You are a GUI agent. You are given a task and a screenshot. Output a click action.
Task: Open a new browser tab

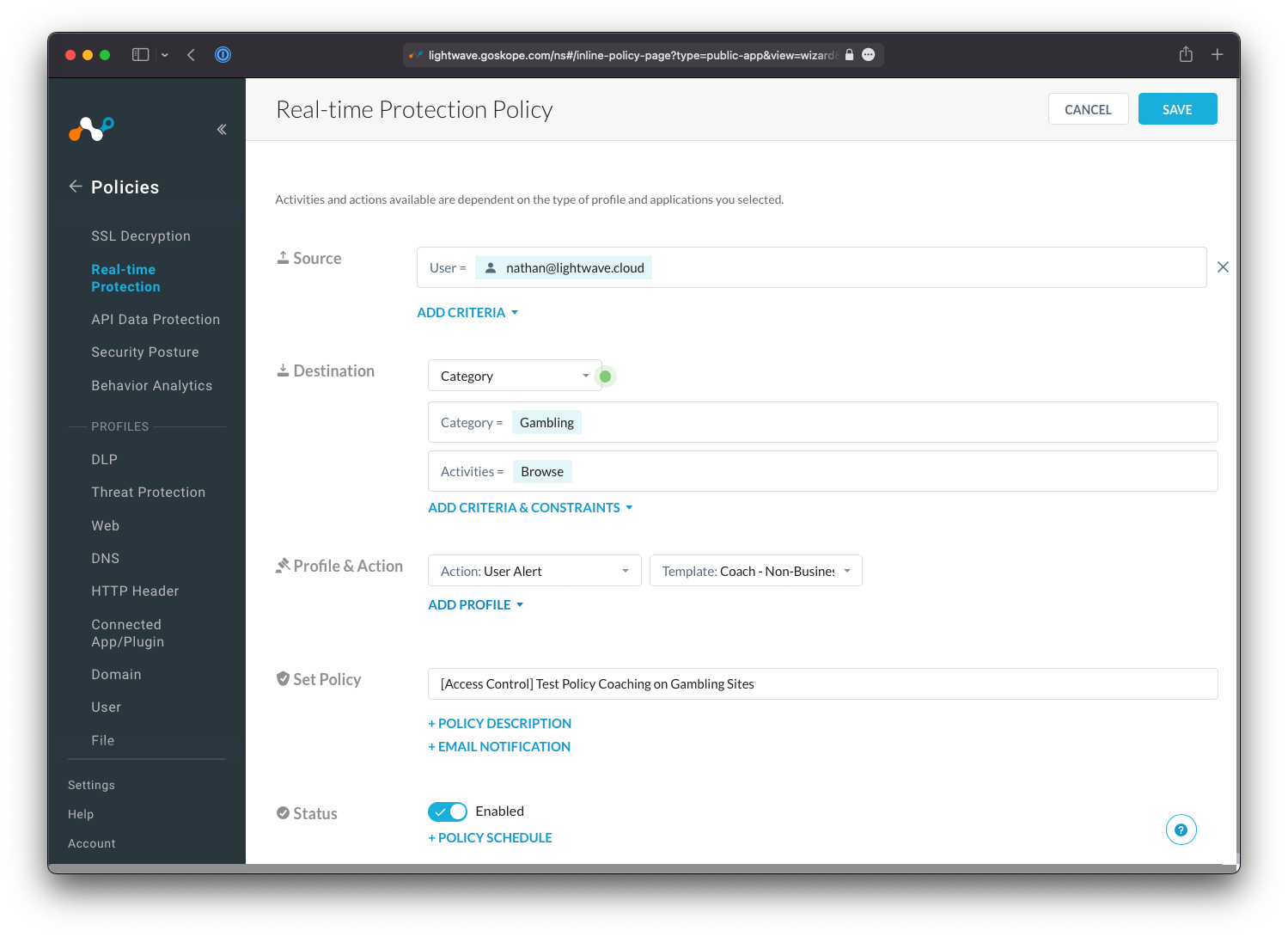click(1217, 55)
